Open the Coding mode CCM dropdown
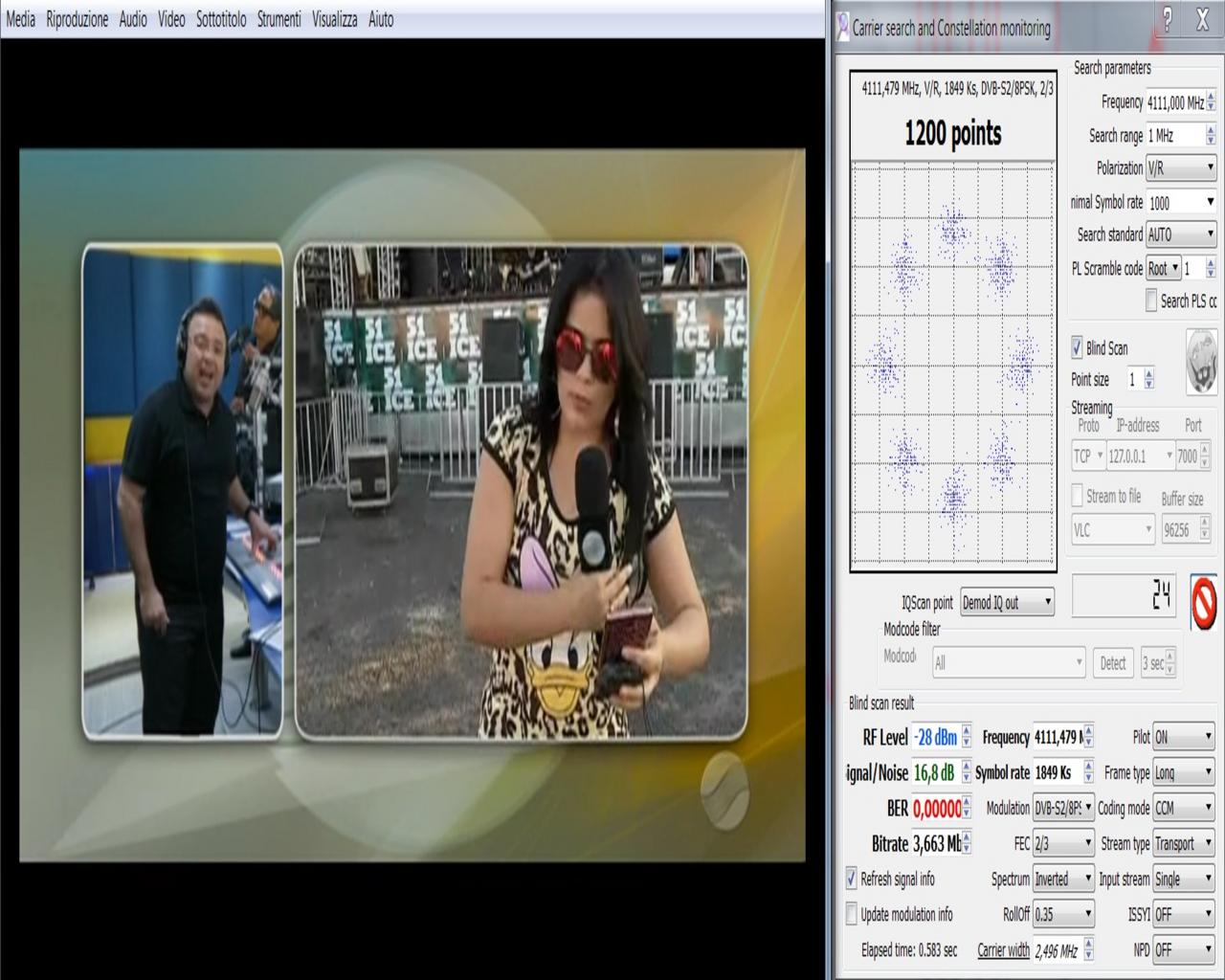This screenshot has width=1225, height=980. pos(1184,808)
